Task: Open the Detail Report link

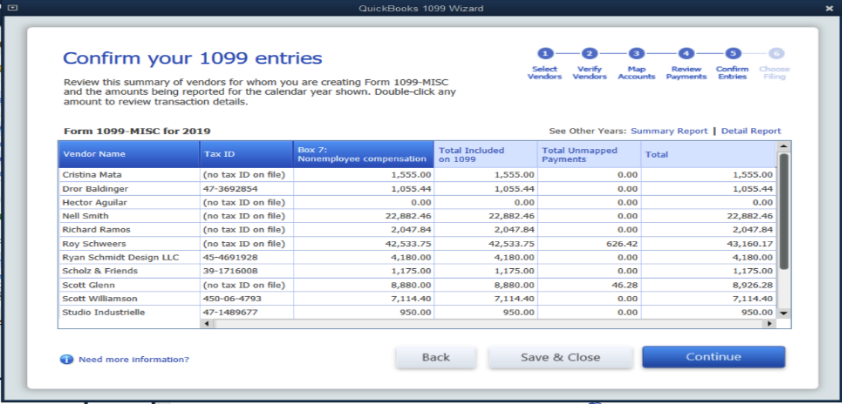Action: [x=751, y=131]
